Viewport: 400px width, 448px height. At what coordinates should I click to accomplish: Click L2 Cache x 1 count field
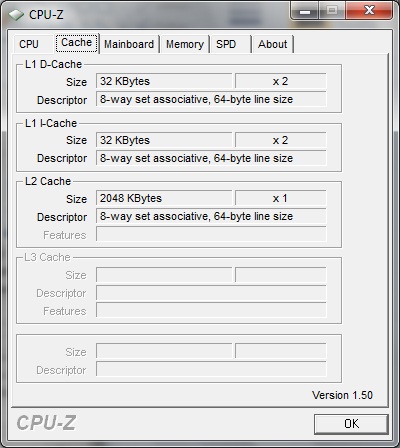click(x=280, y=198)
